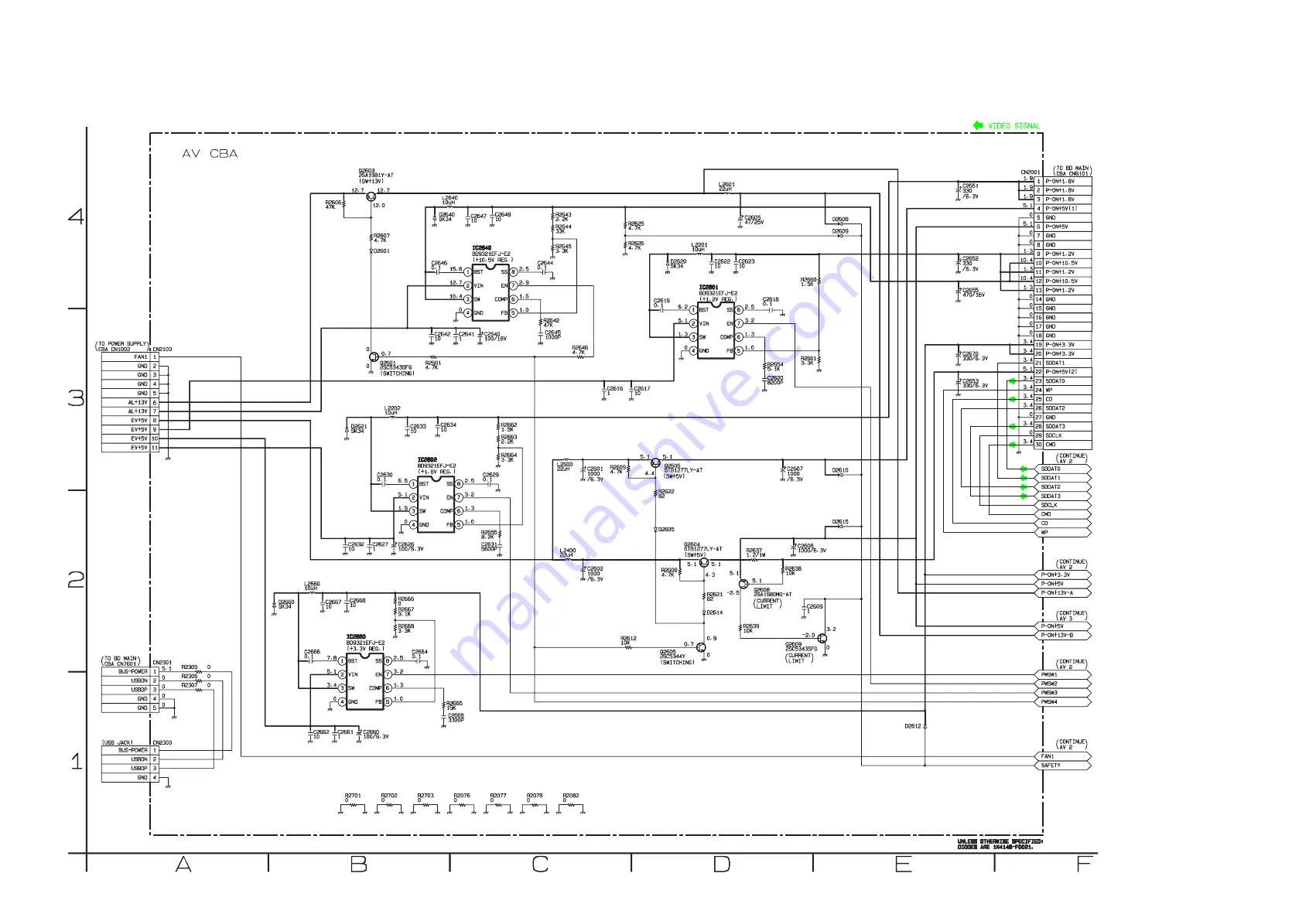Click the FAN1 pin of CN2100

coord(130,357)
